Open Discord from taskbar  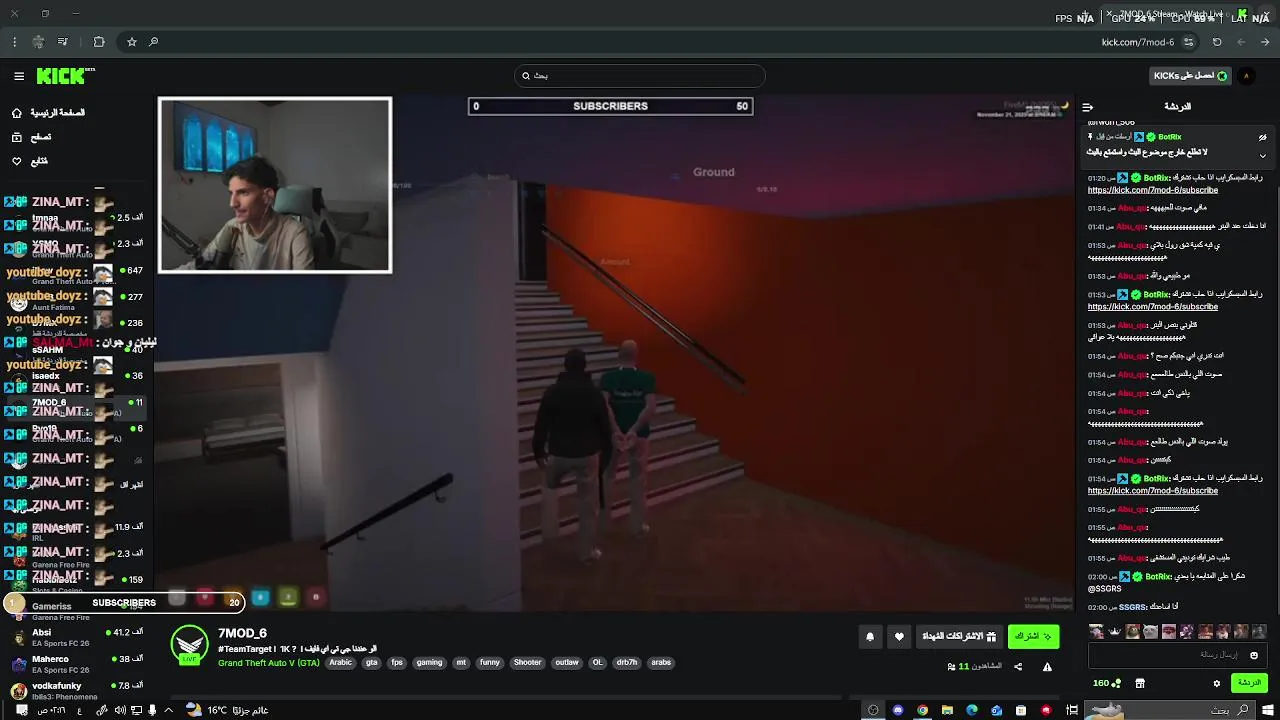898,710
